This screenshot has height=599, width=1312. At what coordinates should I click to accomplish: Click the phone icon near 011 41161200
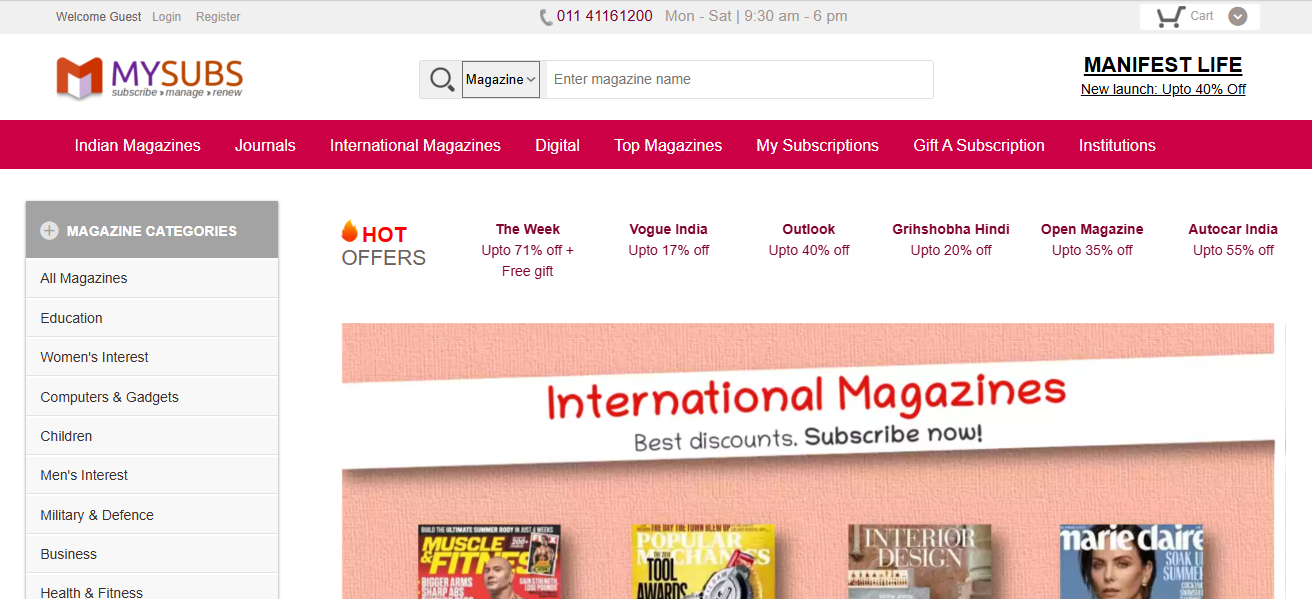pyautogui.click(x=546, y=17)
